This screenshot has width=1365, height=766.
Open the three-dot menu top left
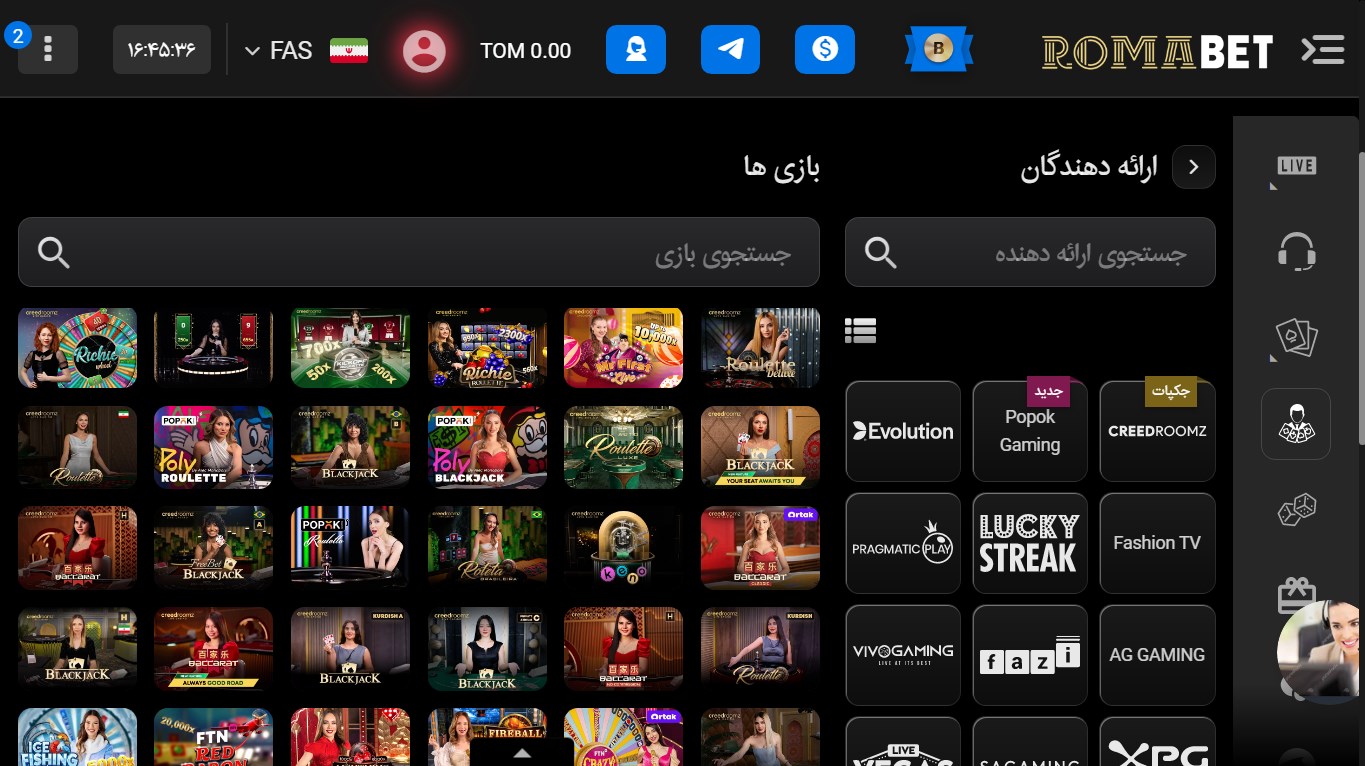pyautogui.click(x=47, y=49)
